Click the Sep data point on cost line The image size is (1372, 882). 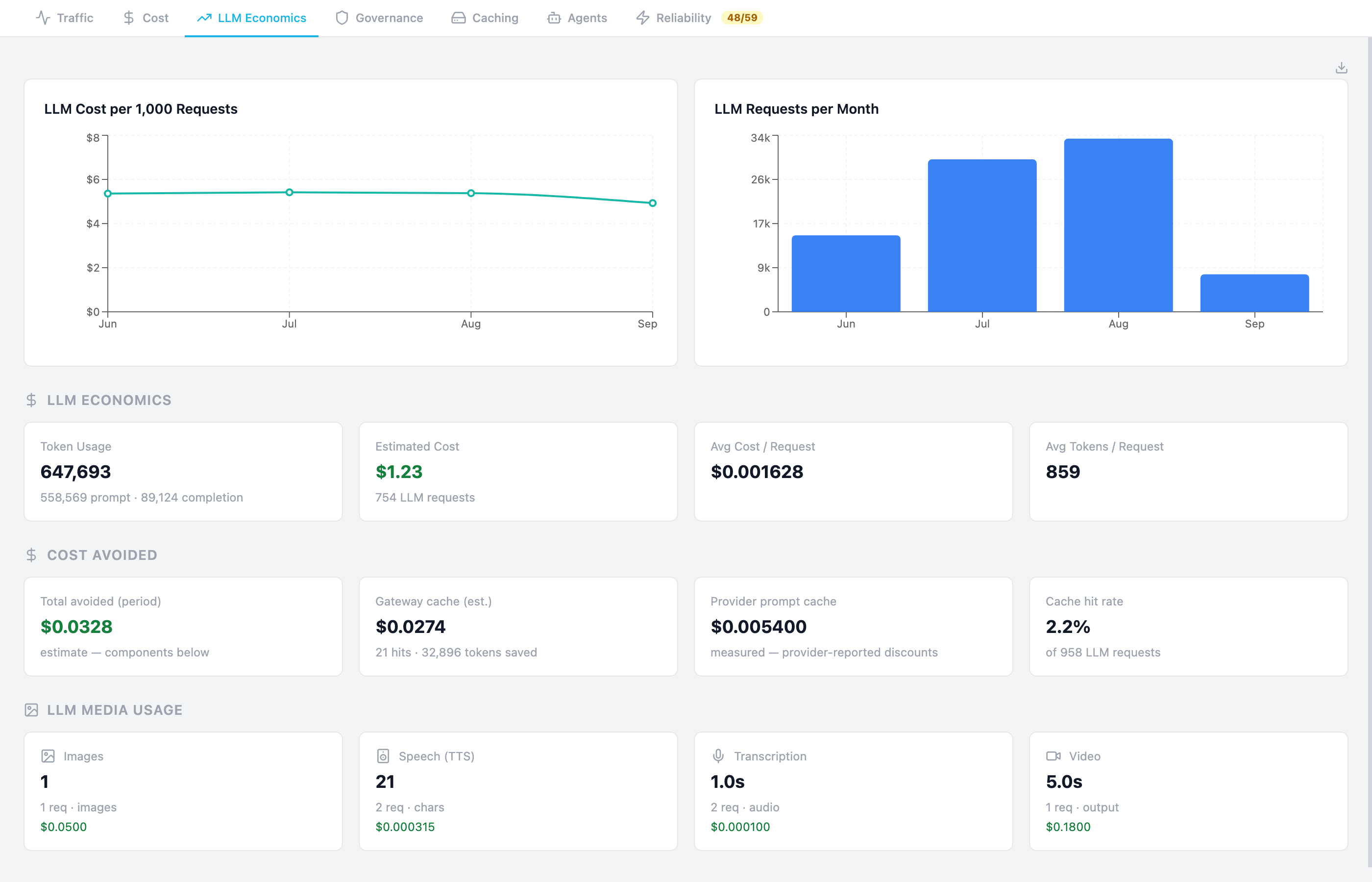coord(653,203)
